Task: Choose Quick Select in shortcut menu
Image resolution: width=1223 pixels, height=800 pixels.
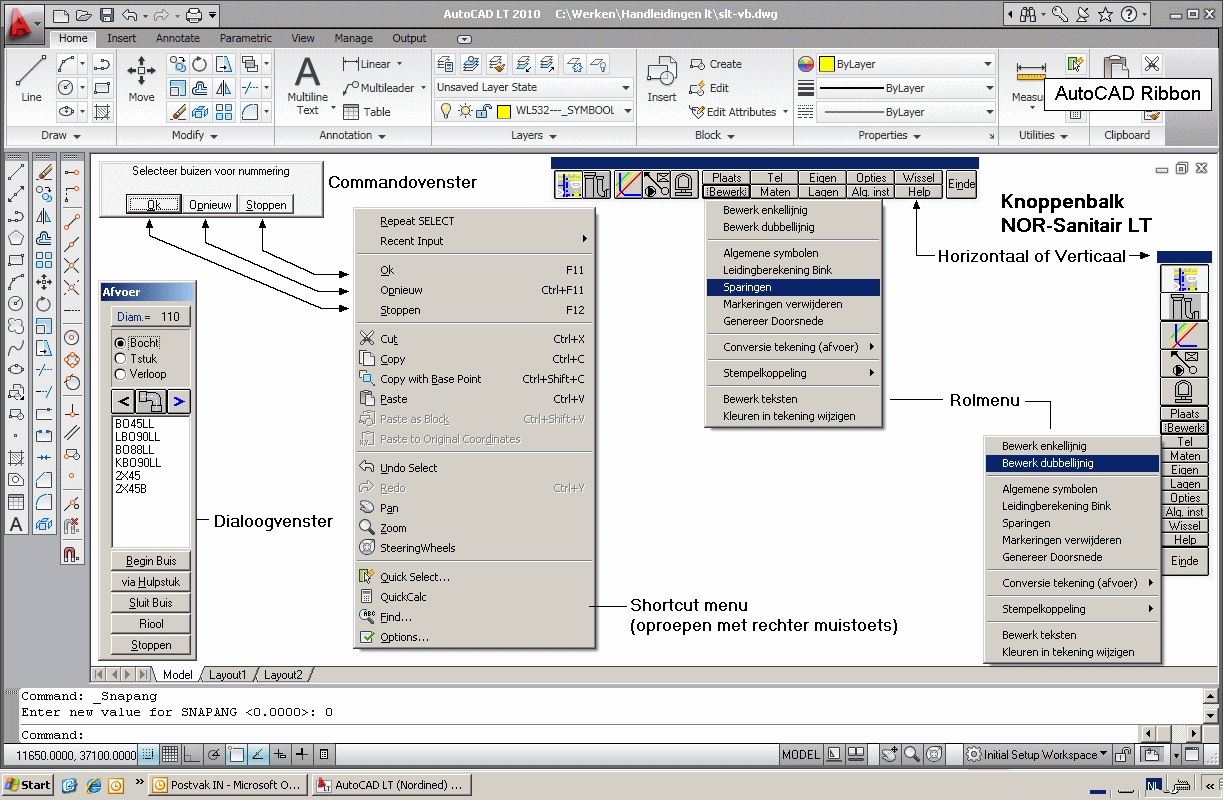Action: coord(415,577)
